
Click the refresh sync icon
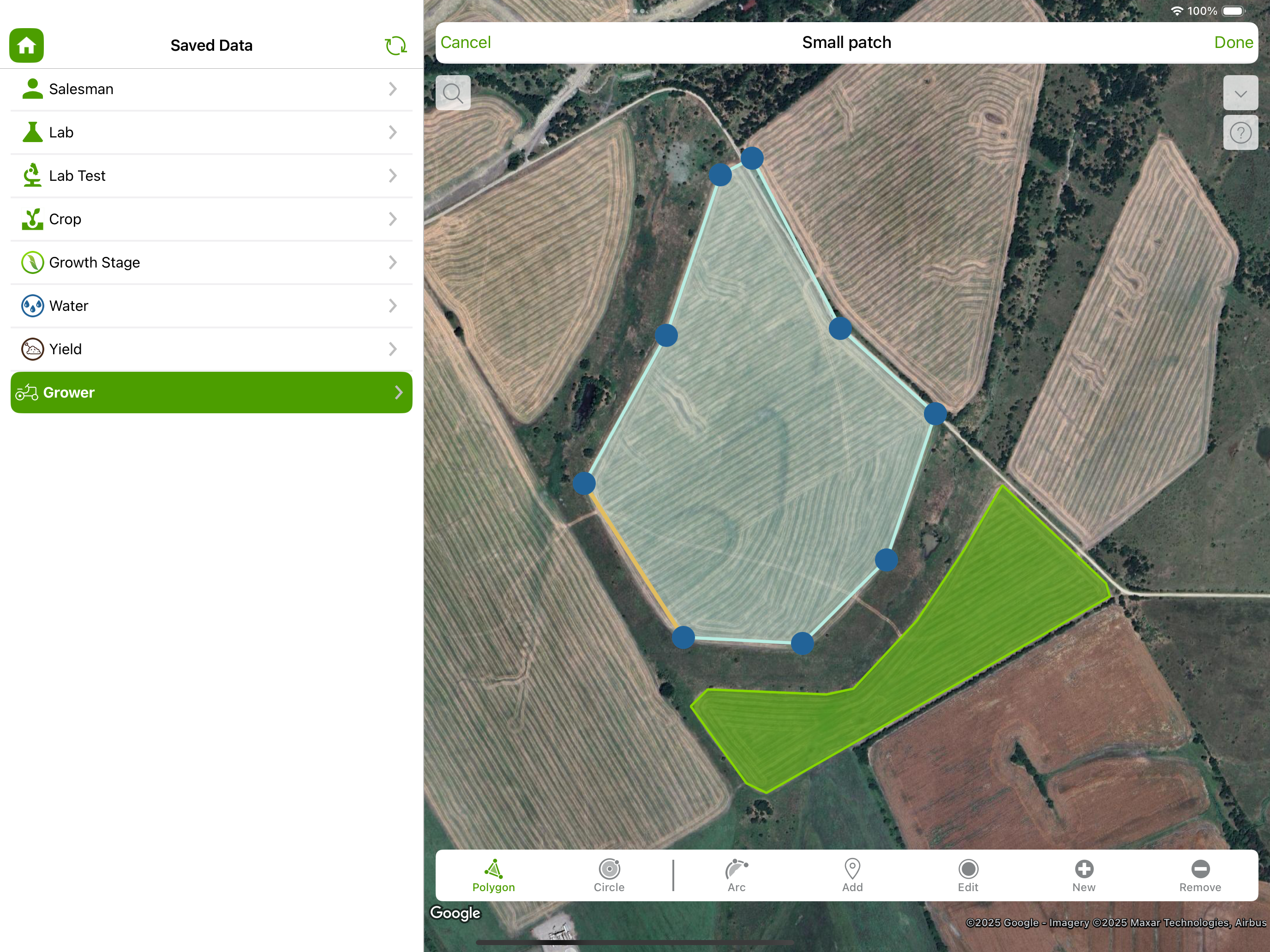coord(395,45)
